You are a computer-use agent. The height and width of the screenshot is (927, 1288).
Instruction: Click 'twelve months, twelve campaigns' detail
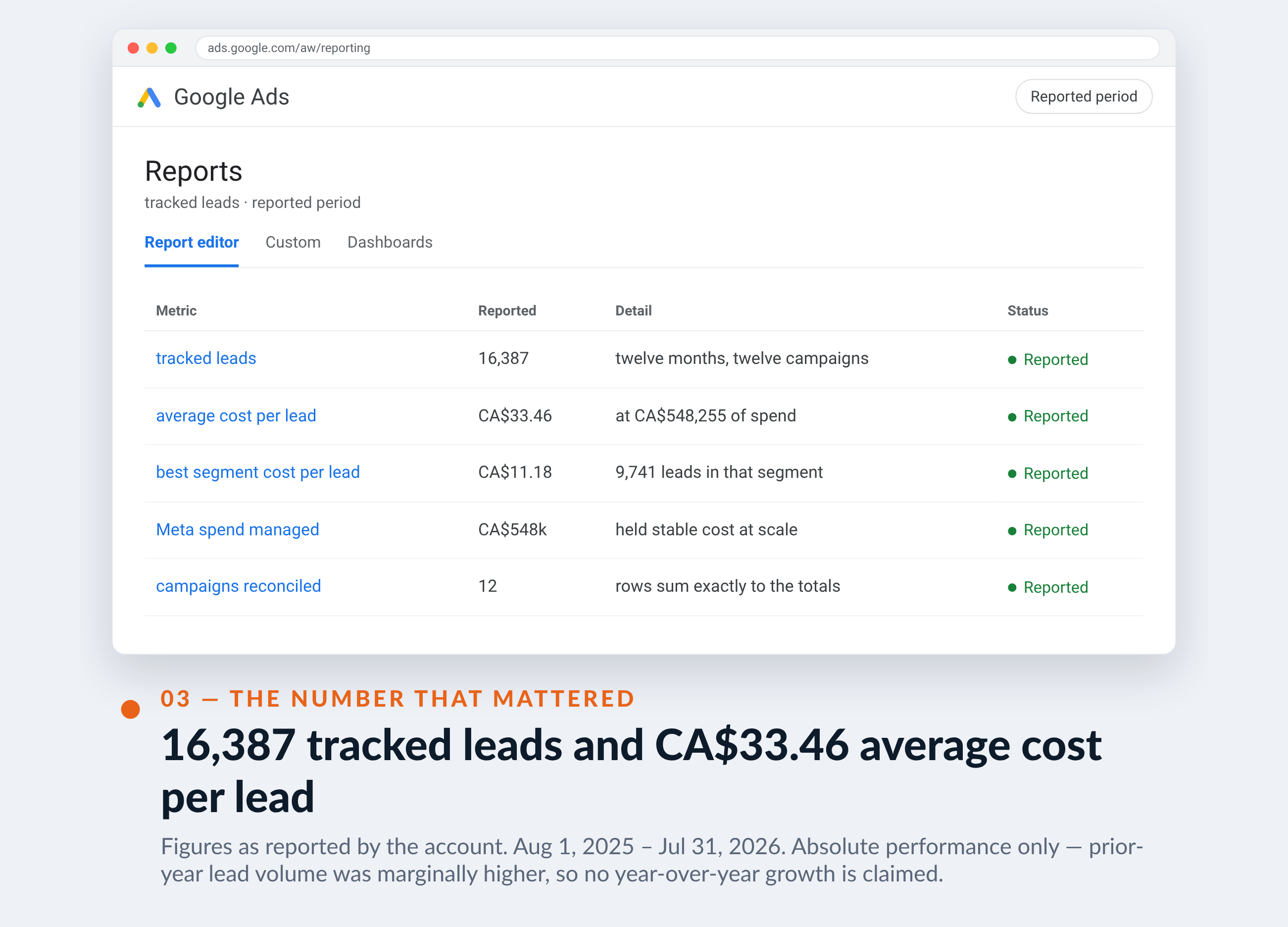point(742,359)
